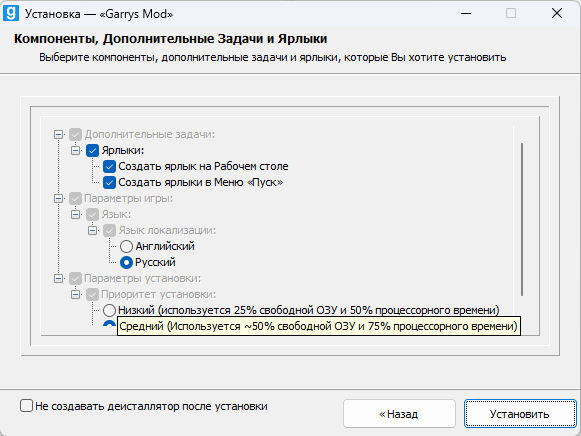
Task: Collapse the Параметры установки tree node
Action: [x=59, y=278]
